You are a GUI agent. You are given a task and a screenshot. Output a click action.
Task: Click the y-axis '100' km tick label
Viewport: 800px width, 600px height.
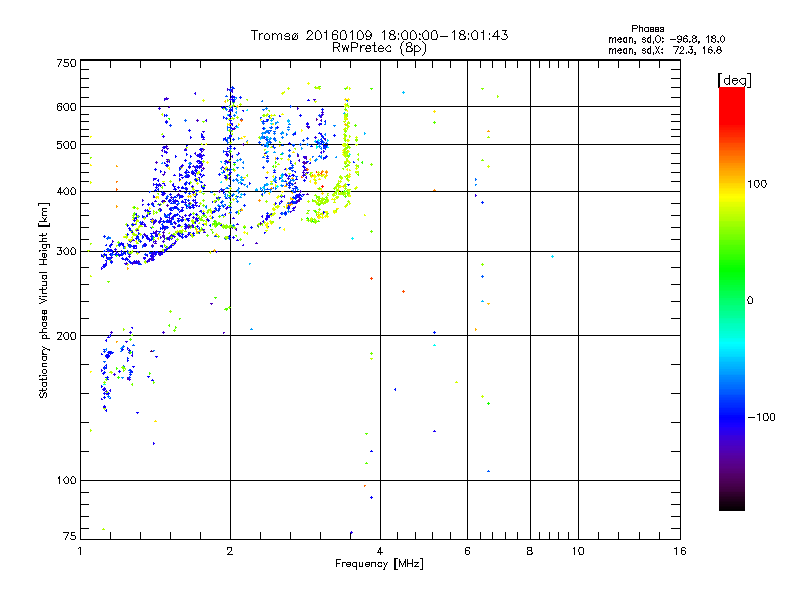66,481
